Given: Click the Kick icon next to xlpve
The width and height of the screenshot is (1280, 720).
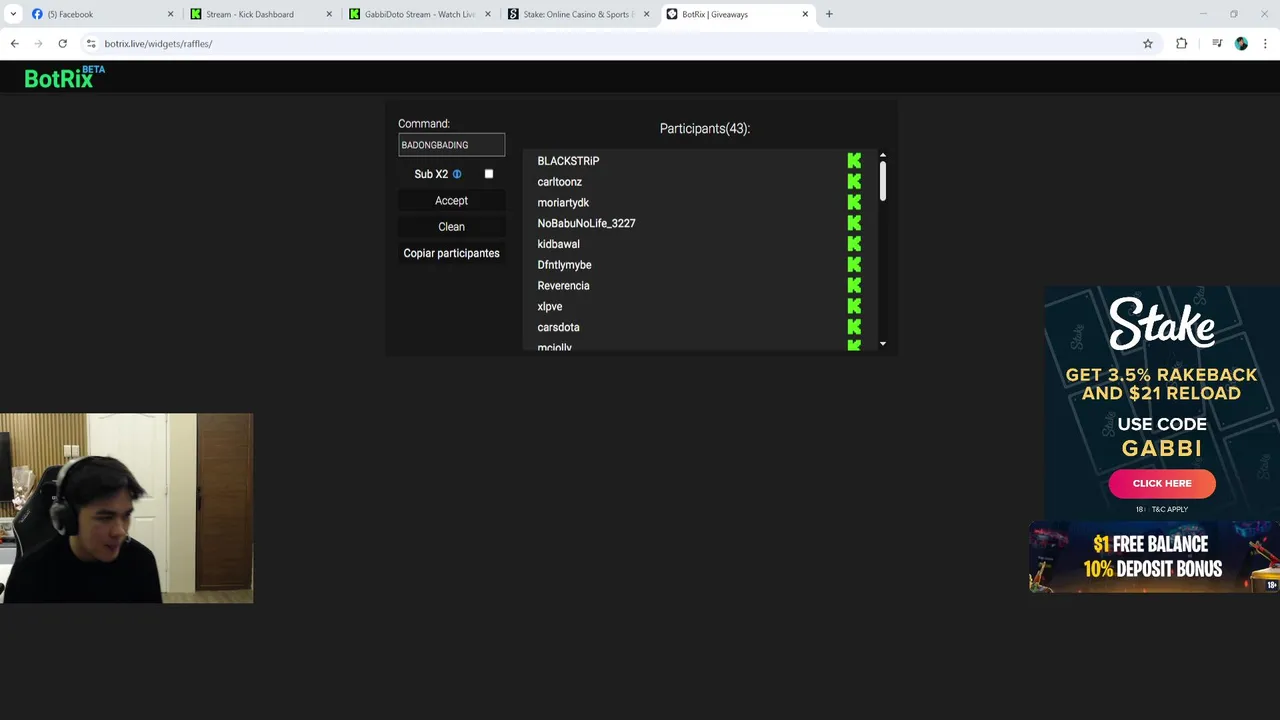Looking at the screenshot, I should point(854,306).
